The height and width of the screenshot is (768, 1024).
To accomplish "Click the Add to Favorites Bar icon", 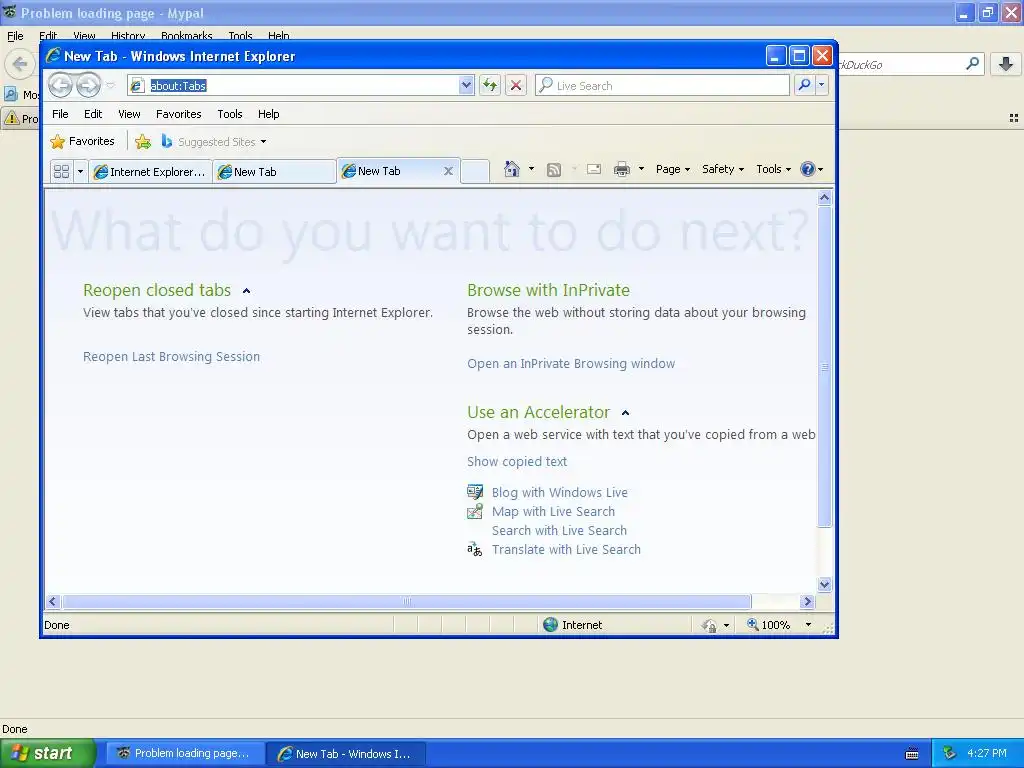I will click(143, 141).
